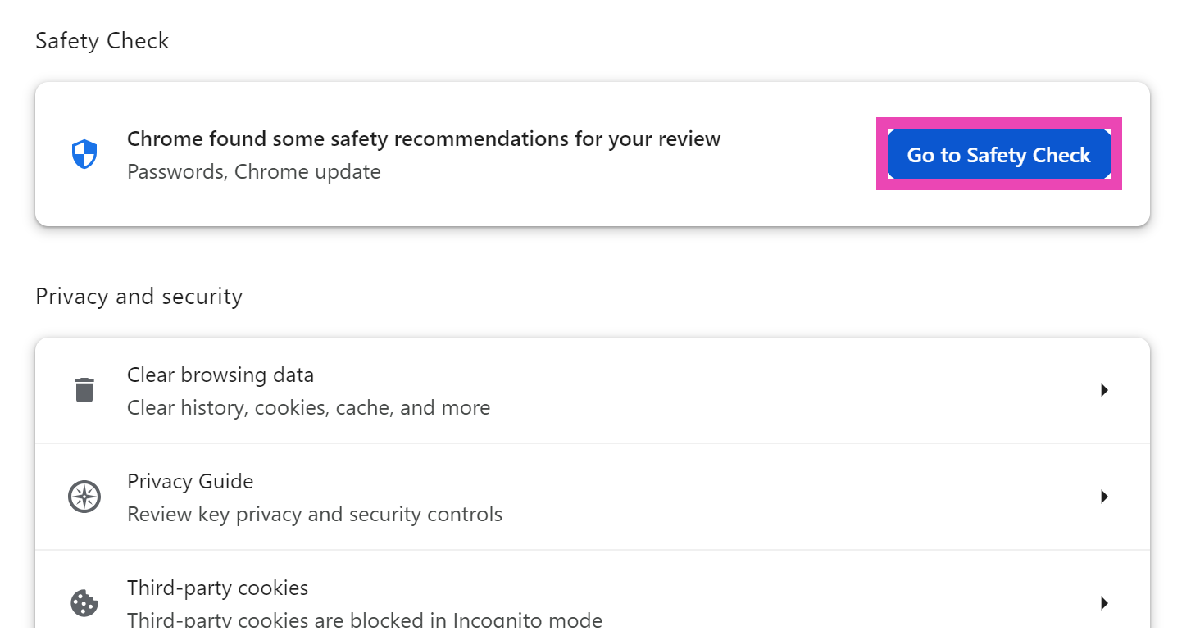Open the Clear browsing data label
Viewport: 1200px width, 628px height.
[x=220, y=375]
